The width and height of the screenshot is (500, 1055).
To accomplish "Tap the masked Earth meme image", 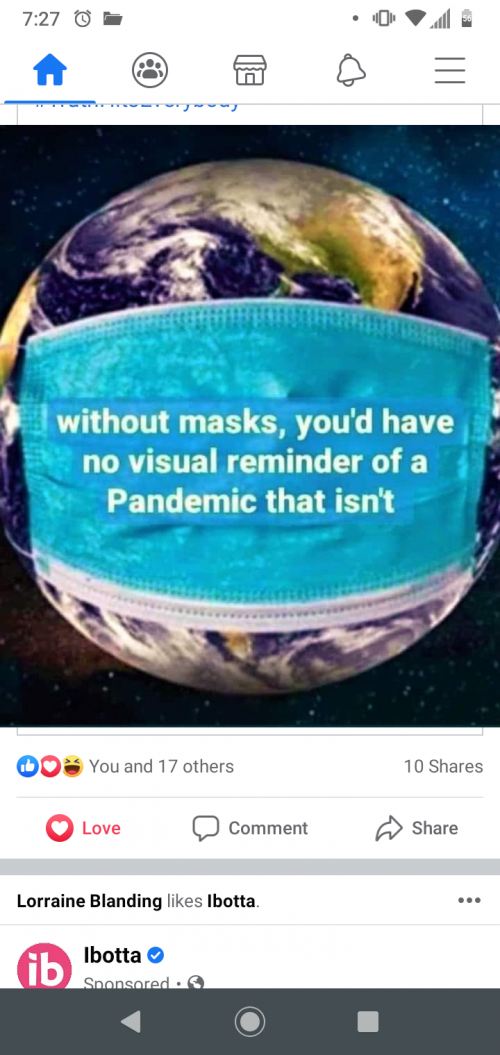I will click(x=250, y=425).
